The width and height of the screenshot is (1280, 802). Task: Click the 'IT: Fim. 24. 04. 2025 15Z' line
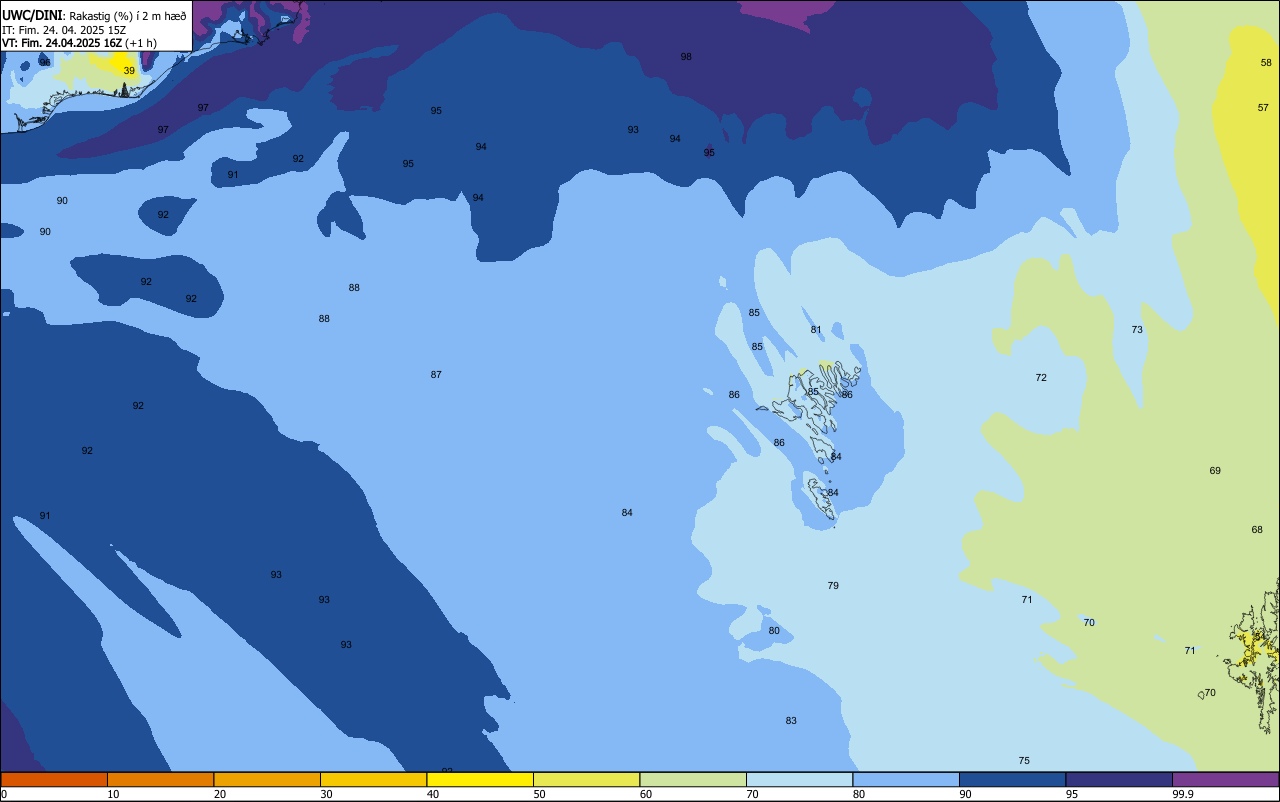(x=64, y=29)
